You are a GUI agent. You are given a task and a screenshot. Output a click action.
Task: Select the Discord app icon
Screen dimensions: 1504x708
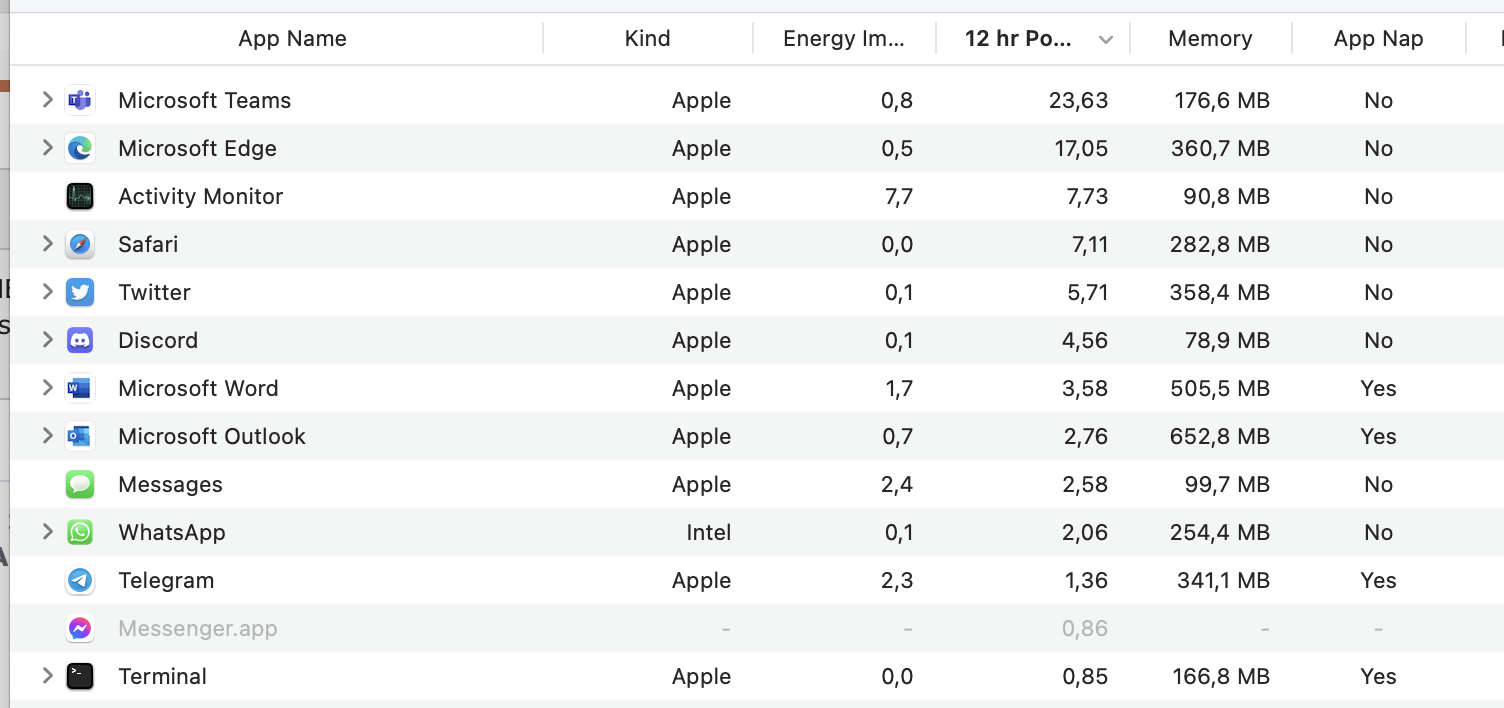(x=80, y=340)
